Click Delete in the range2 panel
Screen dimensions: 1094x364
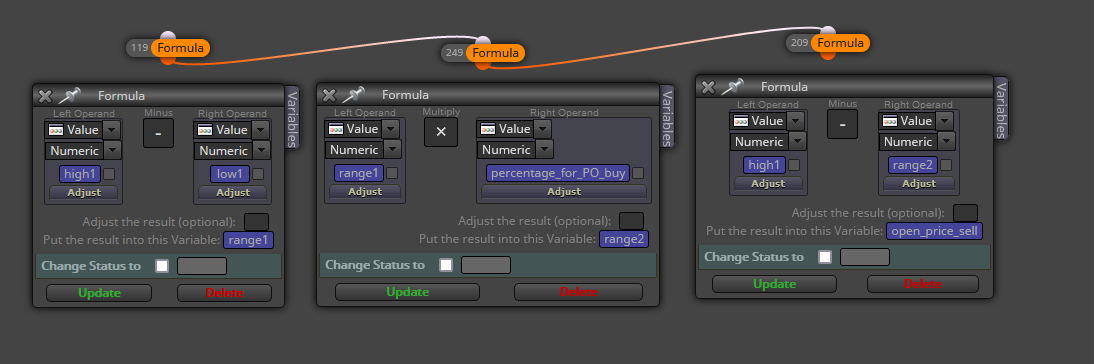pyautogui.click(x=578, y=291)
